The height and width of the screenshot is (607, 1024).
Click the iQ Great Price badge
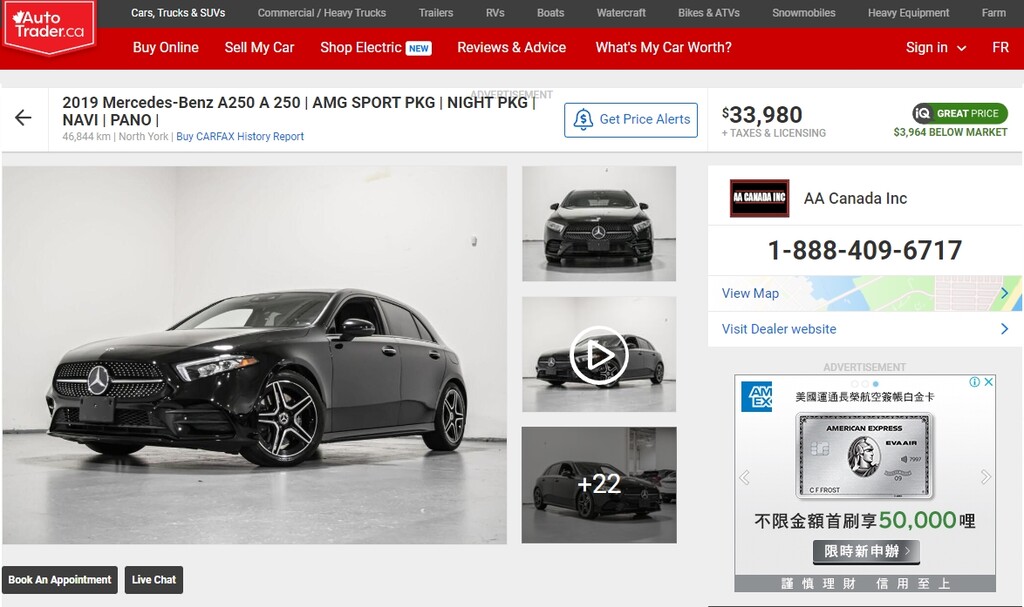point(959,113)
